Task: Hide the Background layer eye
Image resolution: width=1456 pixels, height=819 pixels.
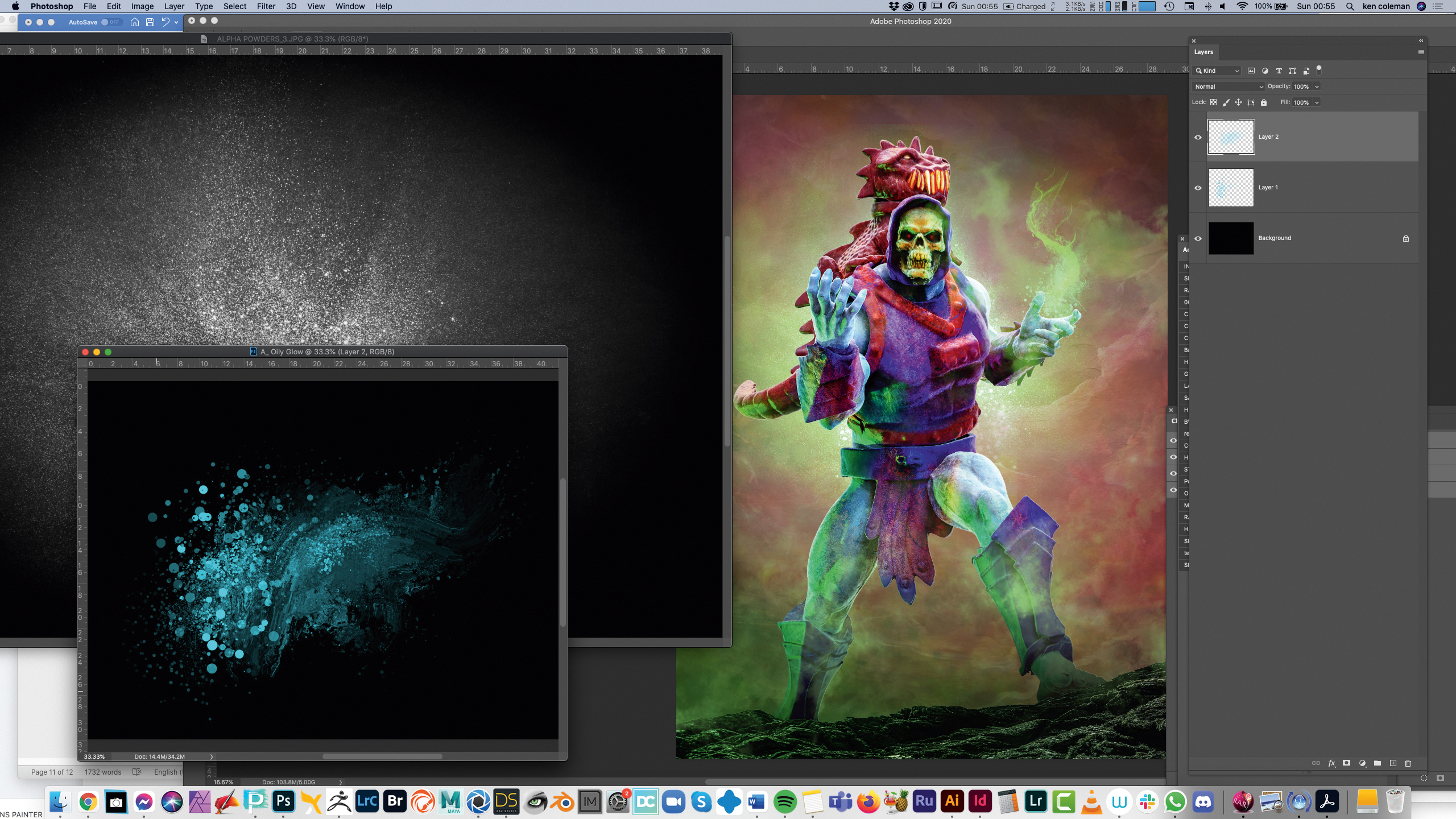Action: [x=1198, y=238]
